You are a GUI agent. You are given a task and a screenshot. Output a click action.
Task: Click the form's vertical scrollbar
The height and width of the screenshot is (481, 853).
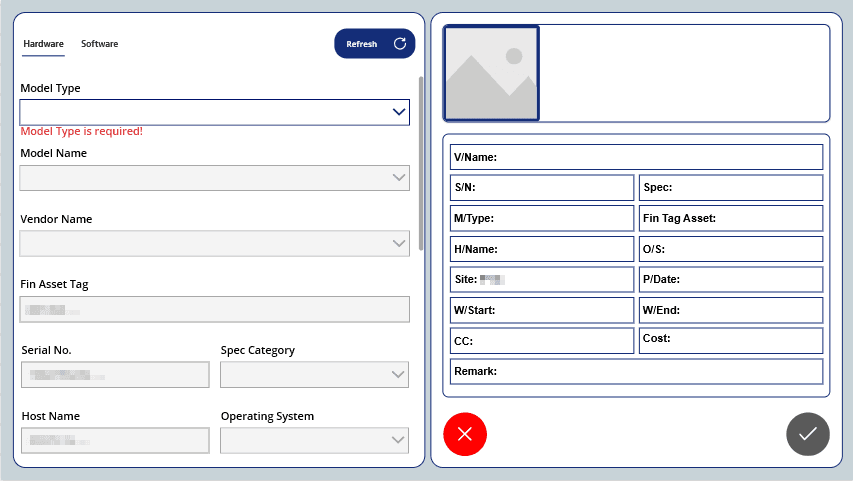point(421,160)
